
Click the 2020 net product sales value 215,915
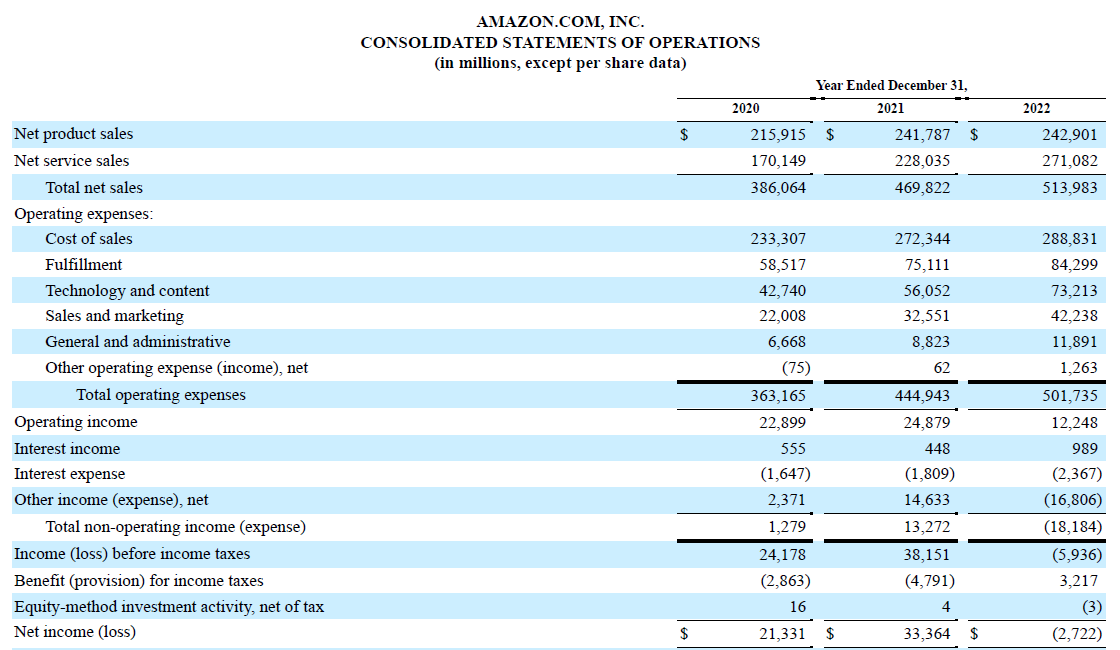coord(778,134)
